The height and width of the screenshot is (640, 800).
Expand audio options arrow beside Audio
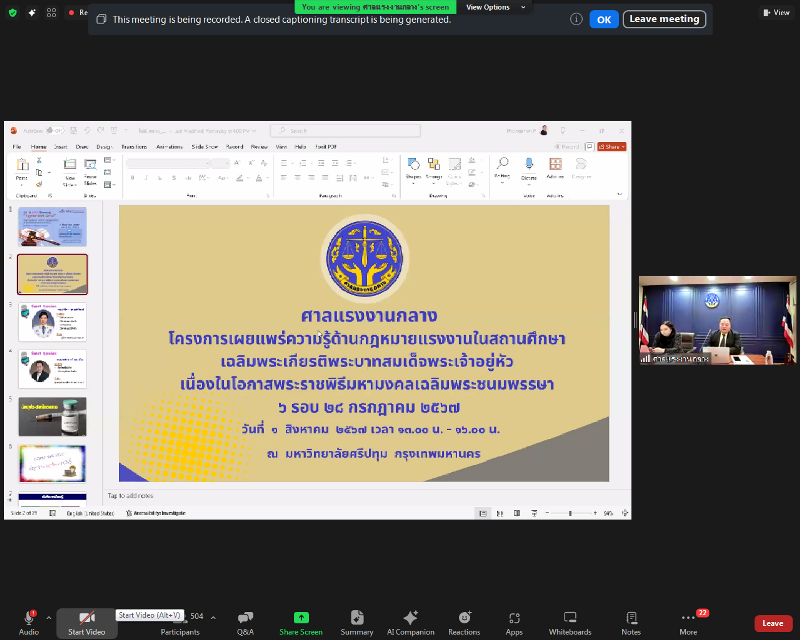point(48,618)
